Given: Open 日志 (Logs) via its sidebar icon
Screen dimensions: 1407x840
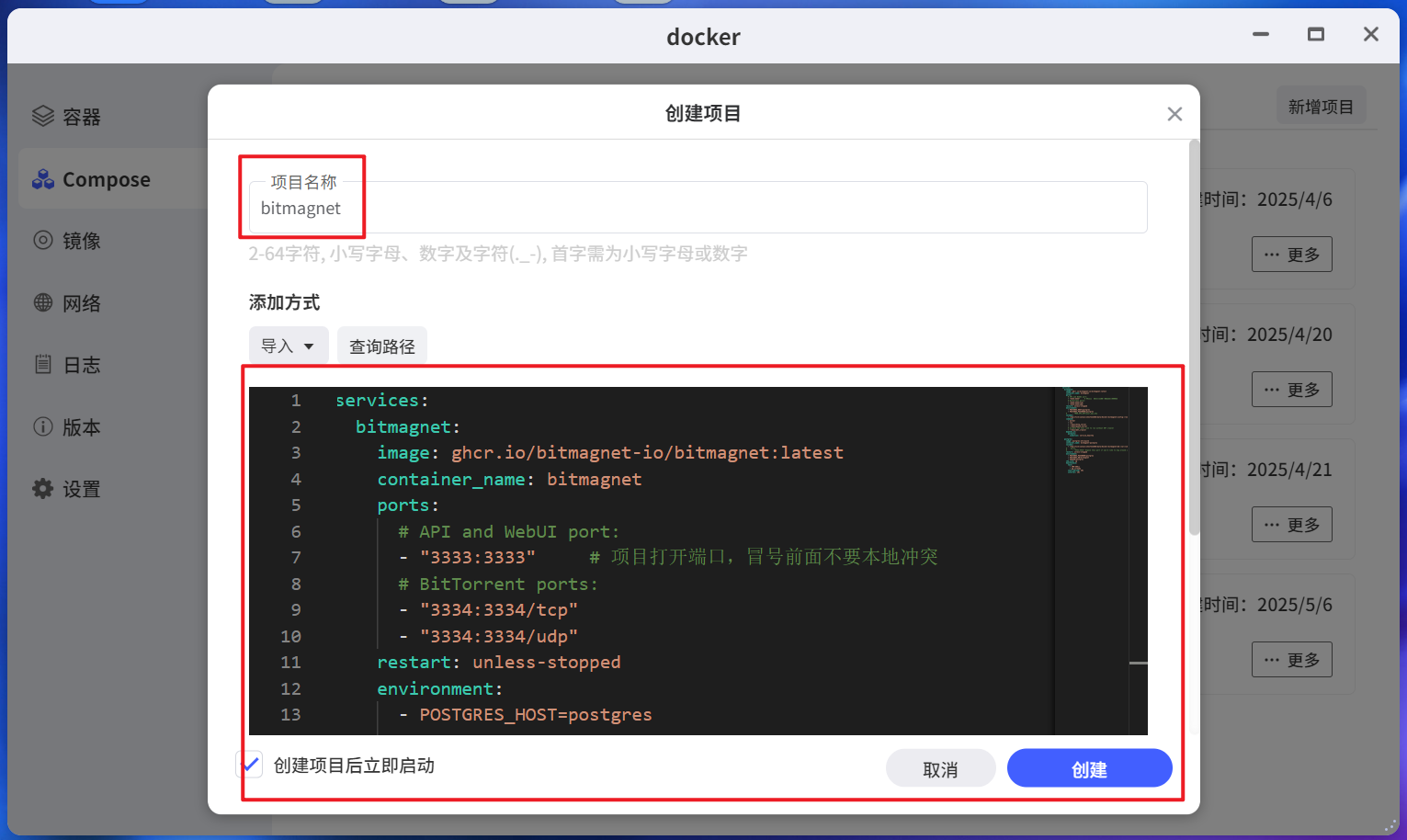Looking at the screenshot, I should [42, 364].
